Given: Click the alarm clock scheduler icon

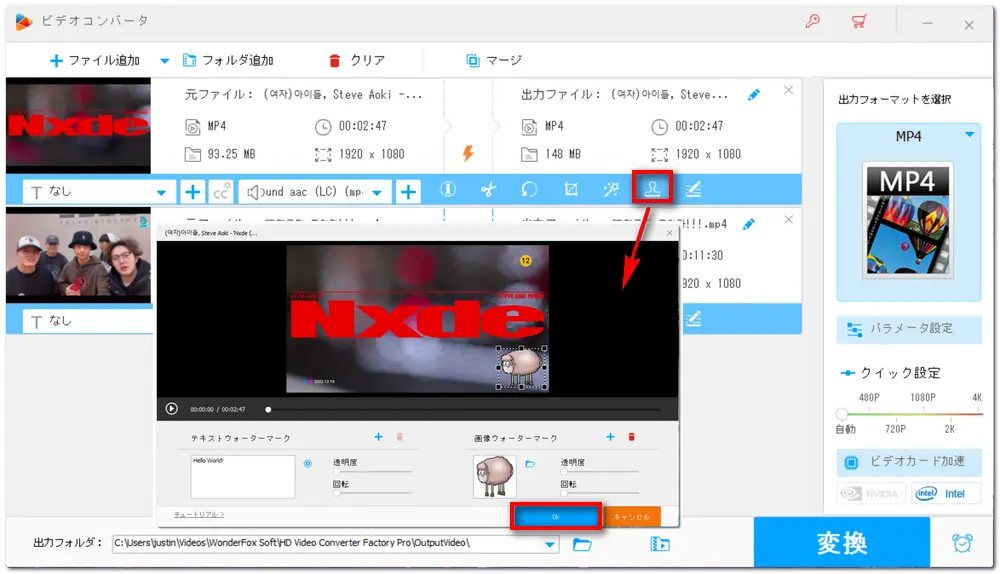Looking at the screenshot, I should [x=962, y=543].
